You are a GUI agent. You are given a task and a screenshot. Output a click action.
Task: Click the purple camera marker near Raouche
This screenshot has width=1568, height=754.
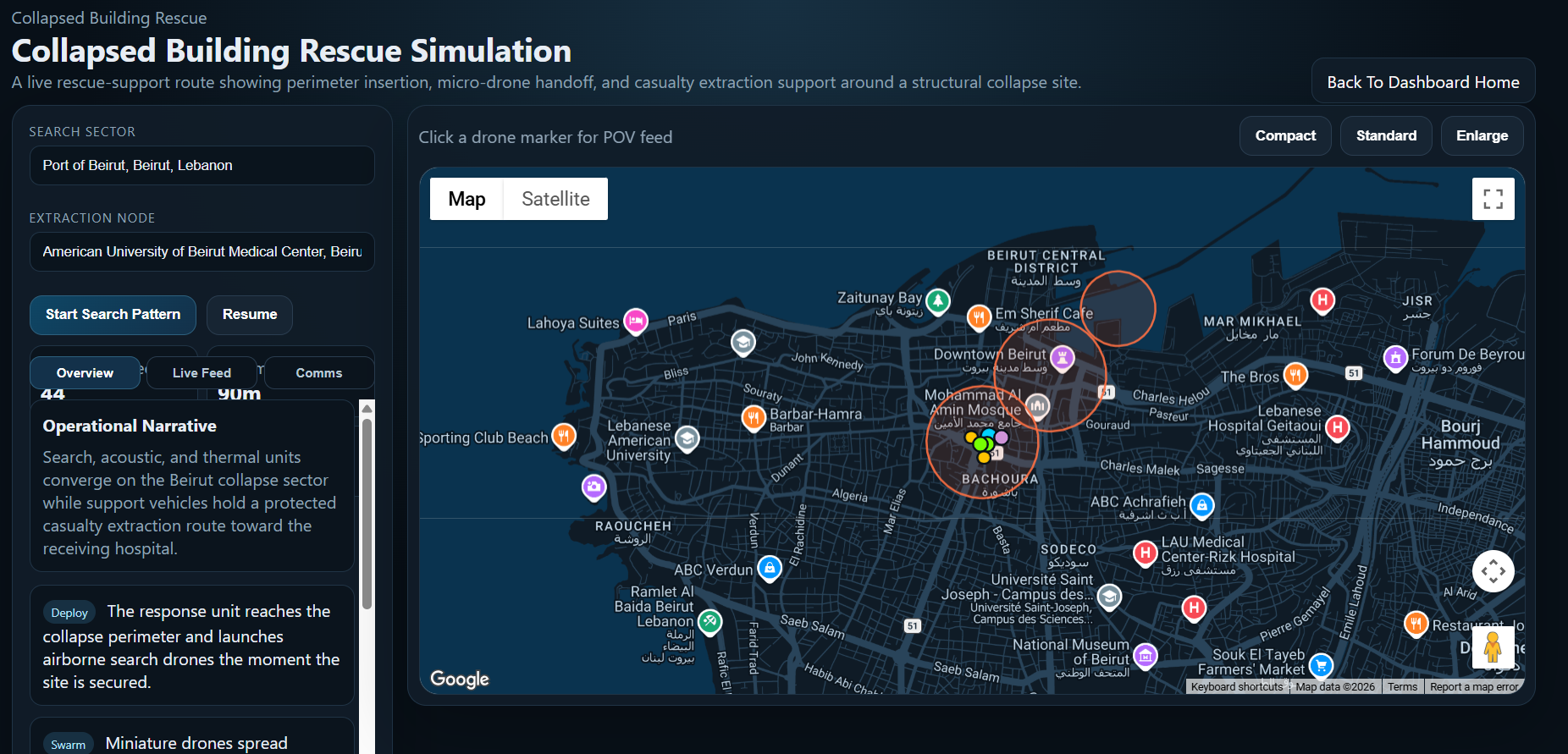(594, 487)
